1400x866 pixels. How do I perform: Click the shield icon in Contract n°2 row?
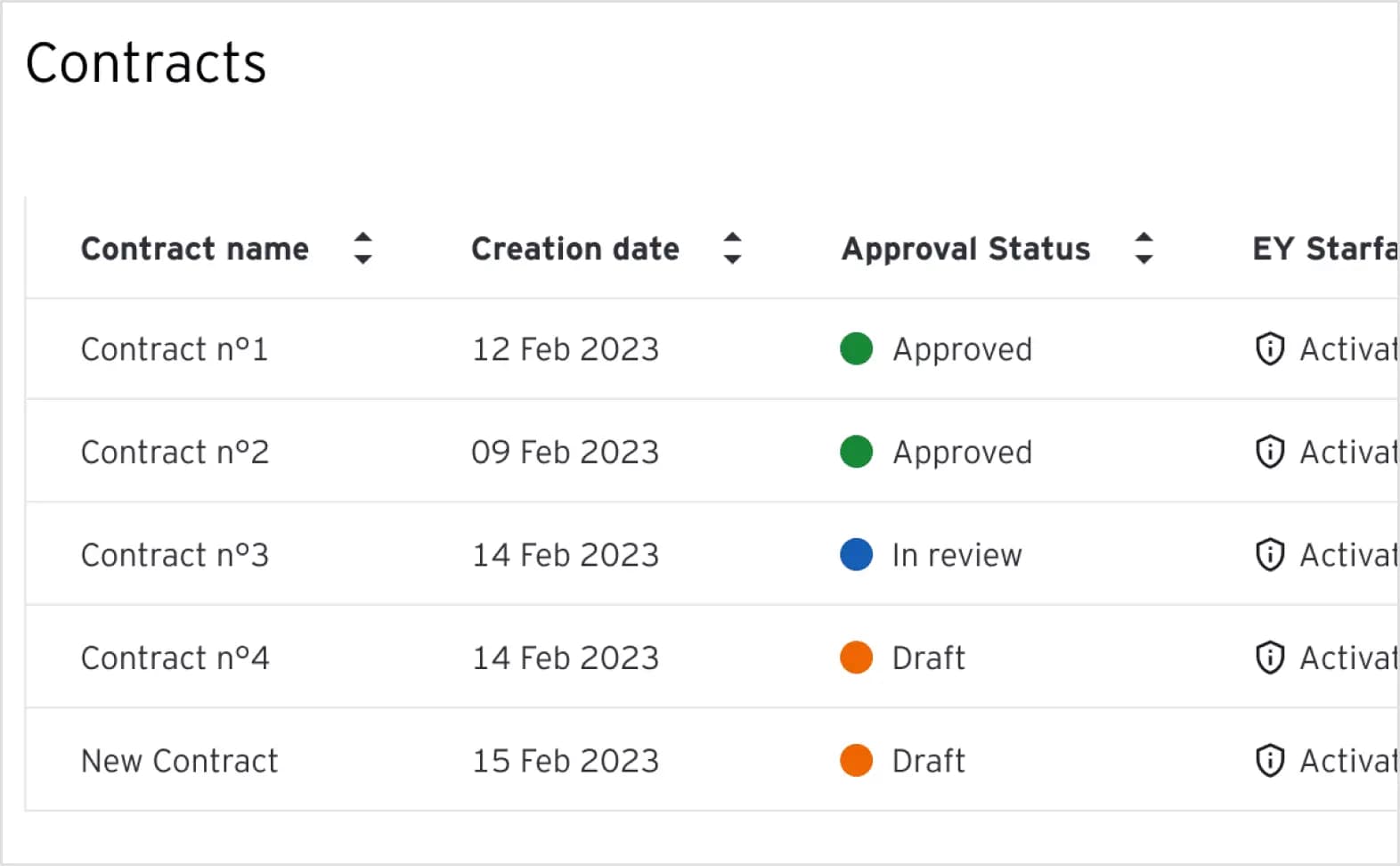coord(1269,452)
